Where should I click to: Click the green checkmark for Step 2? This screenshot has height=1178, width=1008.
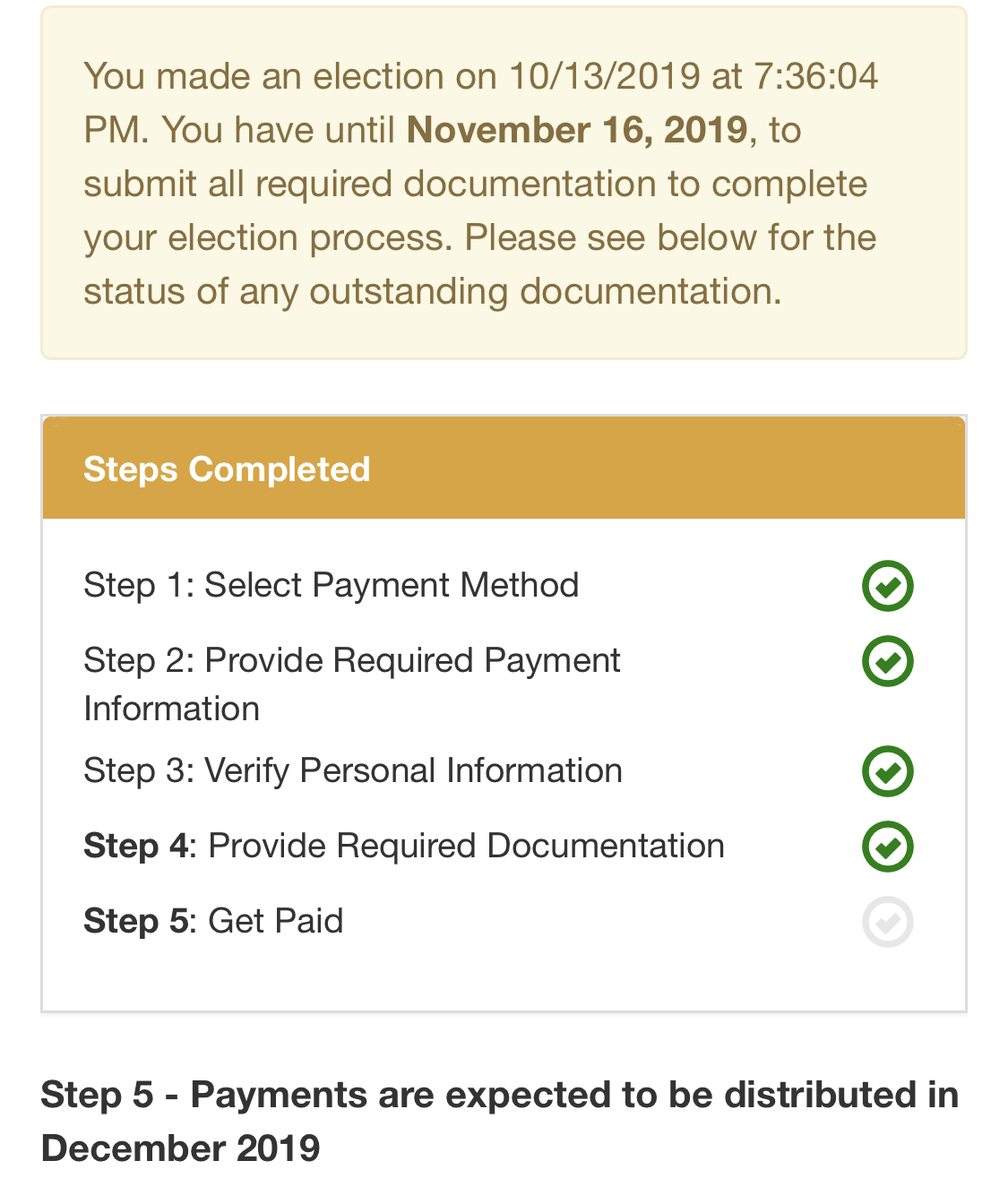pos(887,661)
